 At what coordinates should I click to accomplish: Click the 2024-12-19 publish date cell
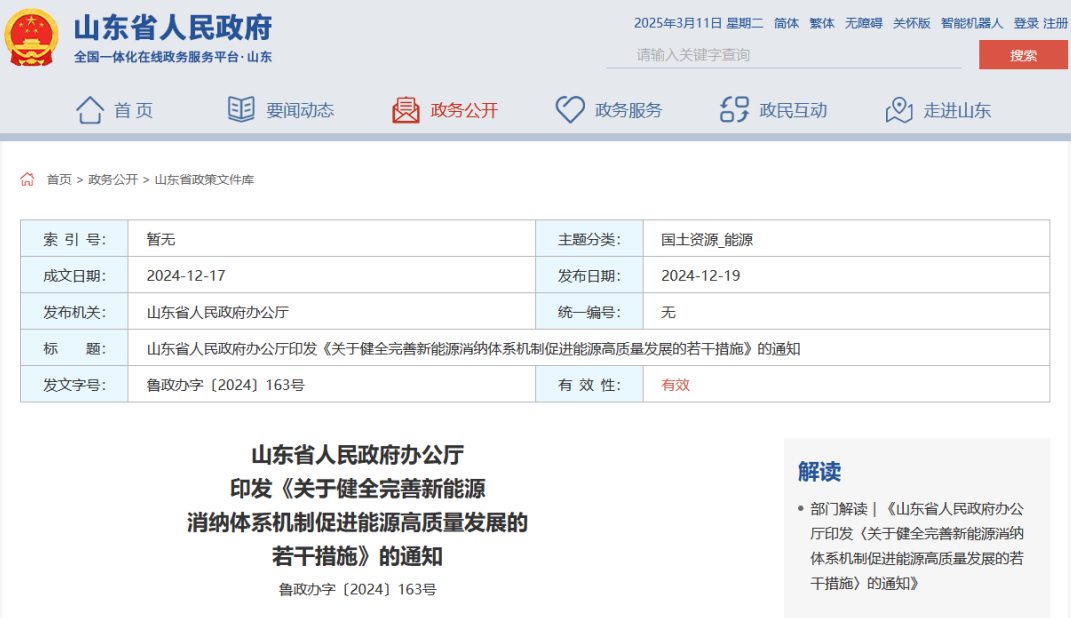[x=846, y=275]
